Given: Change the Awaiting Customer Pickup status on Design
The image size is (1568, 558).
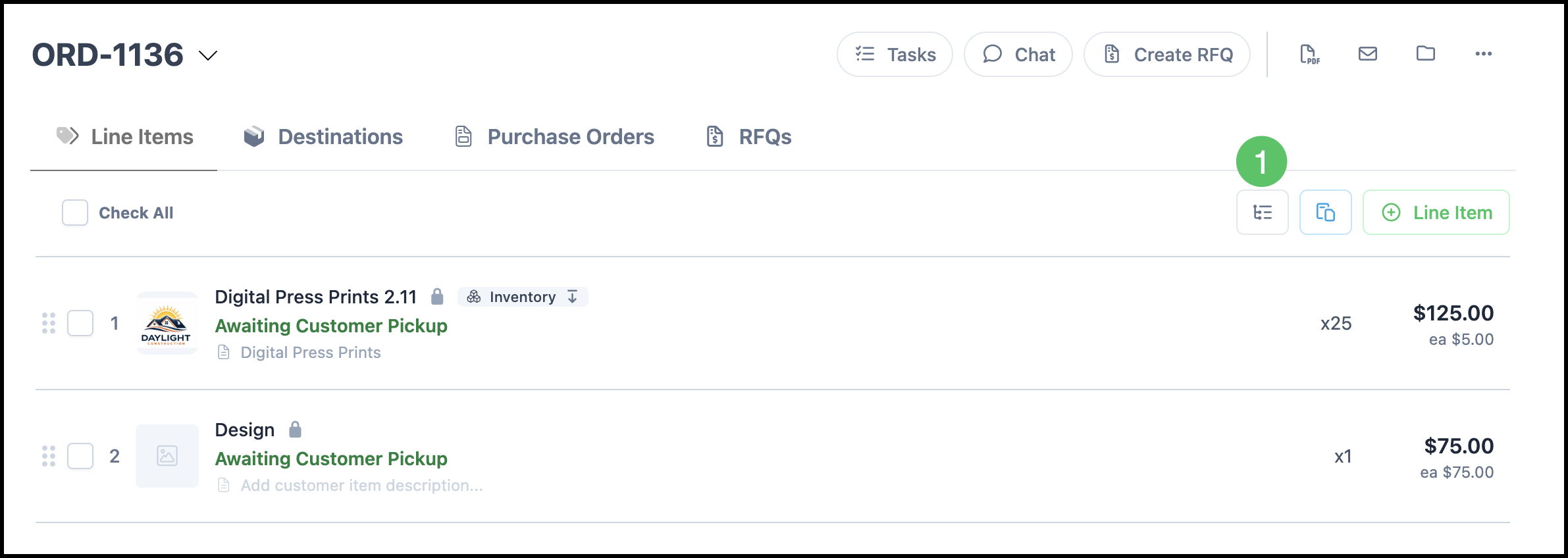Looking at the screenshot, I should (331, 459).
